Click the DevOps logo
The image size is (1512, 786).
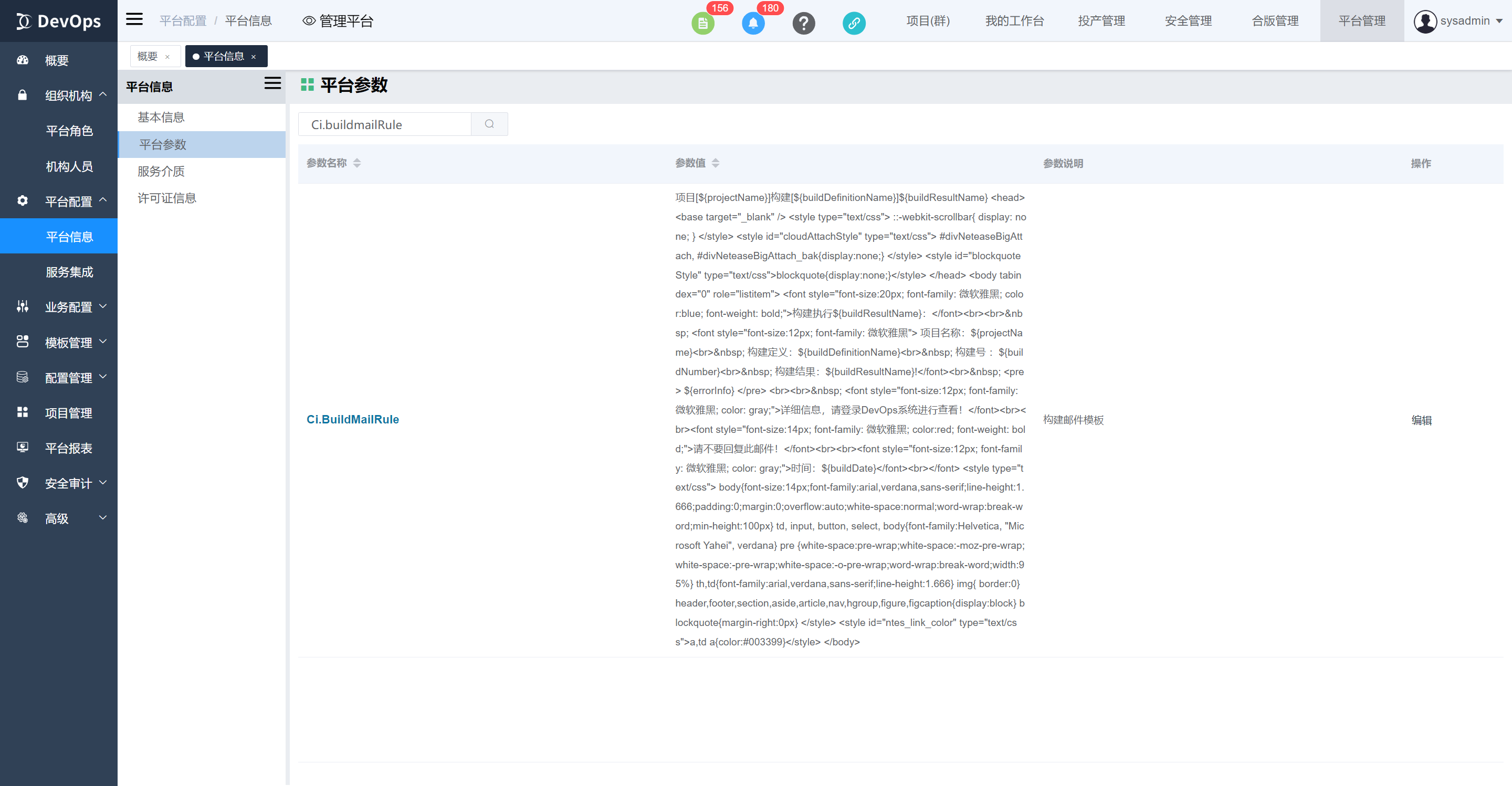coord(59,21)
